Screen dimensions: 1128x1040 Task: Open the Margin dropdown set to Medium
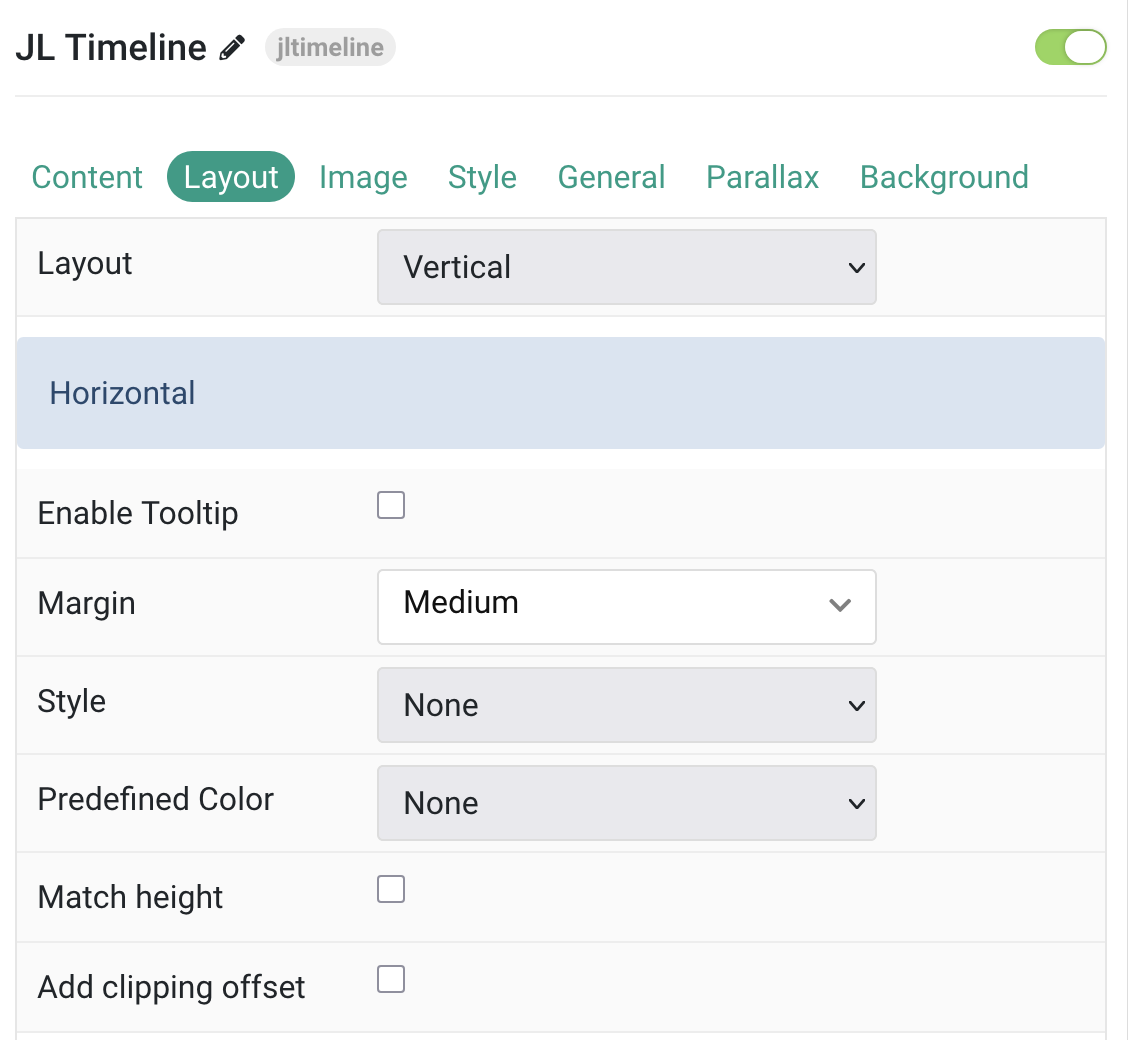pos(627,607)
